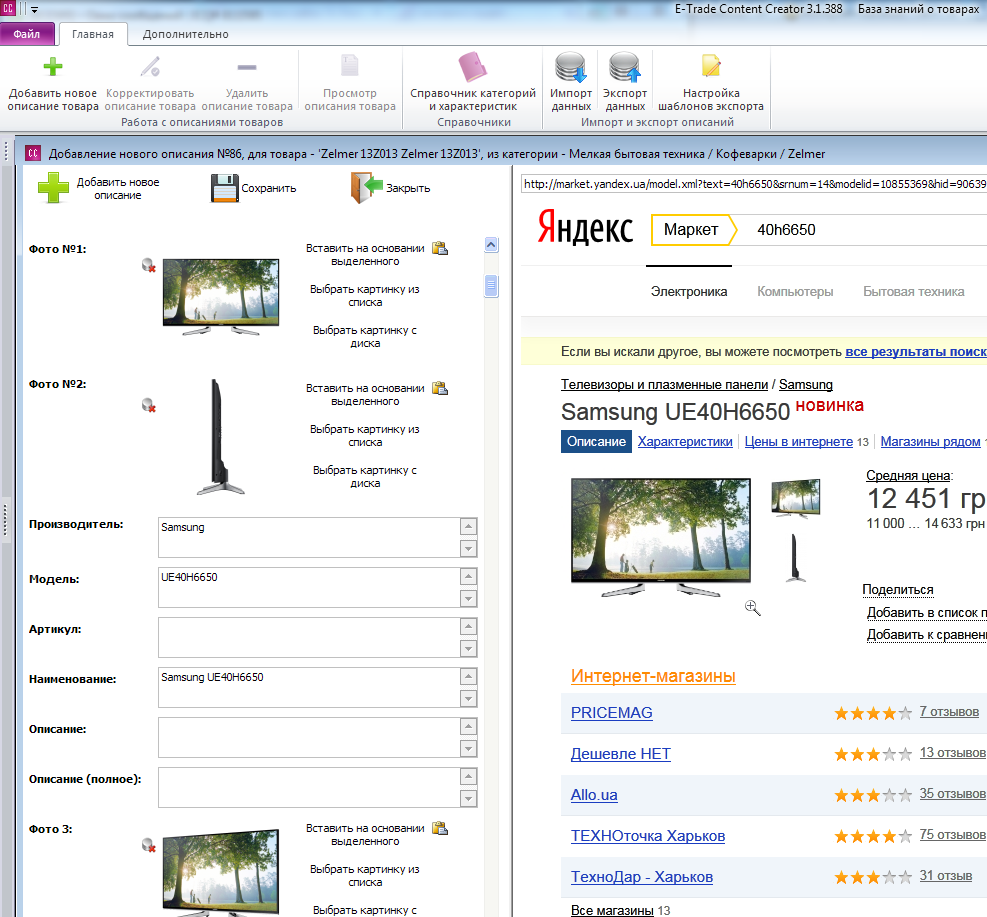Open the 'Цены в интернете' link

point(799,441)
